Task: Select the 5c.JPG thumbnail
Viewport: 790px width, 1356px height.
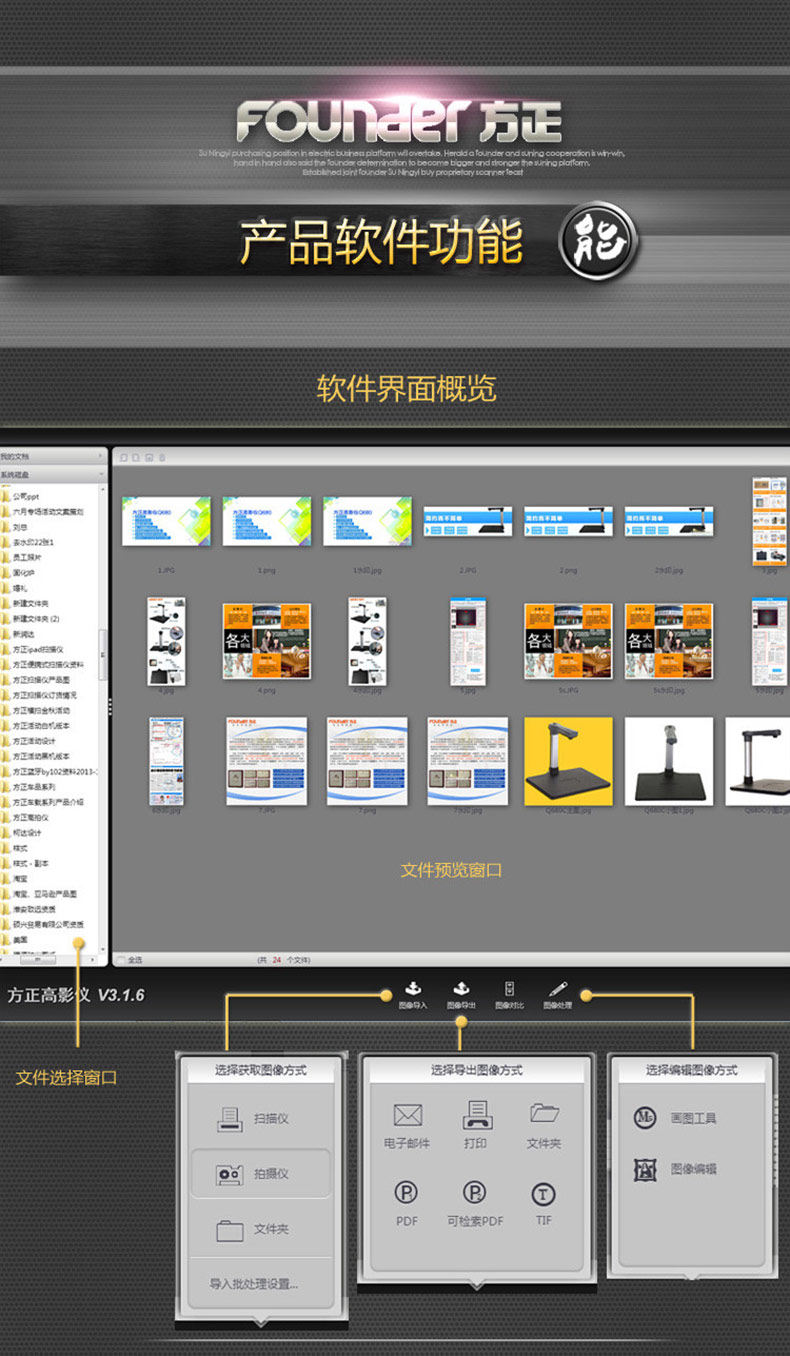Action: [568, 641]
